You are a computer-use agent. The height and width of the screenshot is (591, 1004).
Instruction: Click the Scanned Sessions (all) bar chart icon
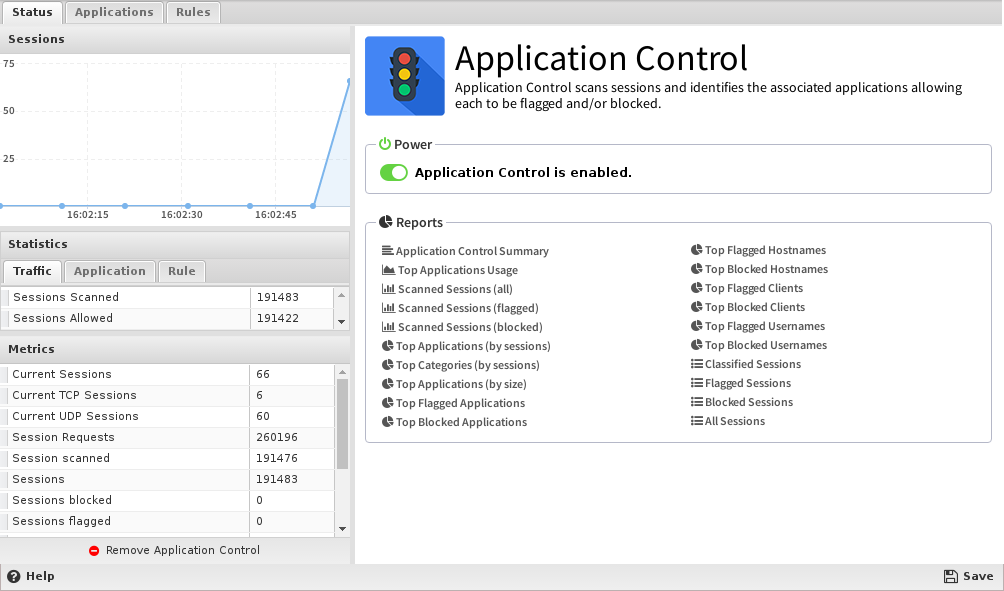coord(388,289)
